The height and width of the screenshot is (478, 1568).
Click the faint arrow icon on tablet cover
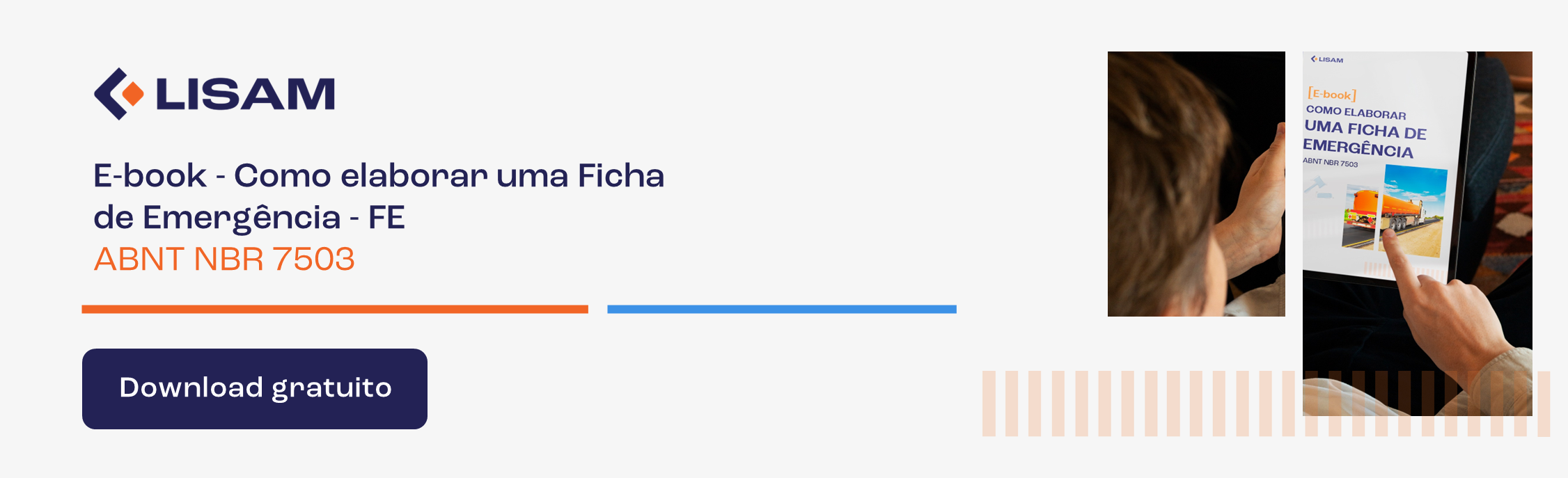(1316, 188)
